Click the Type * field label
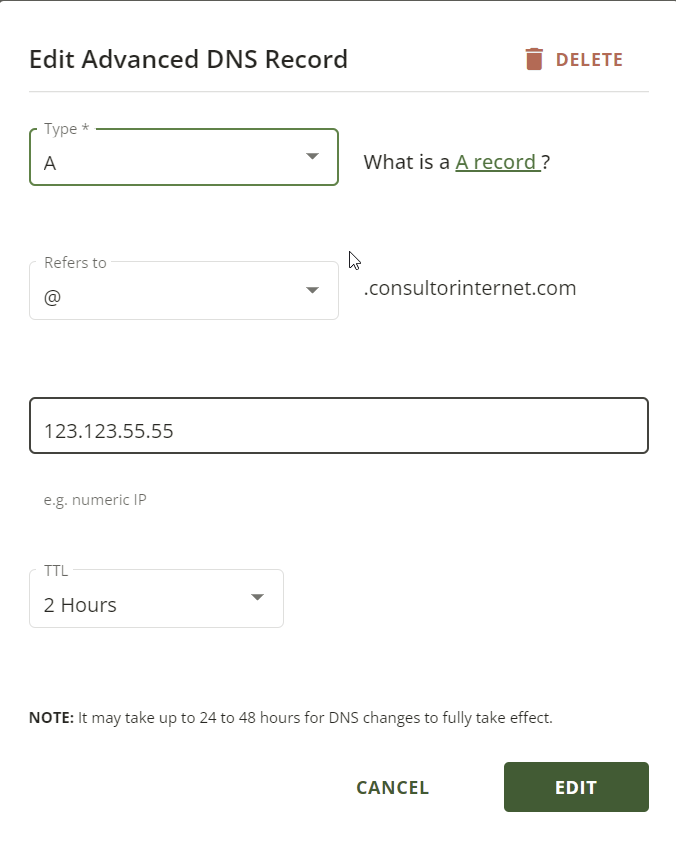 [x=66, y=129]
